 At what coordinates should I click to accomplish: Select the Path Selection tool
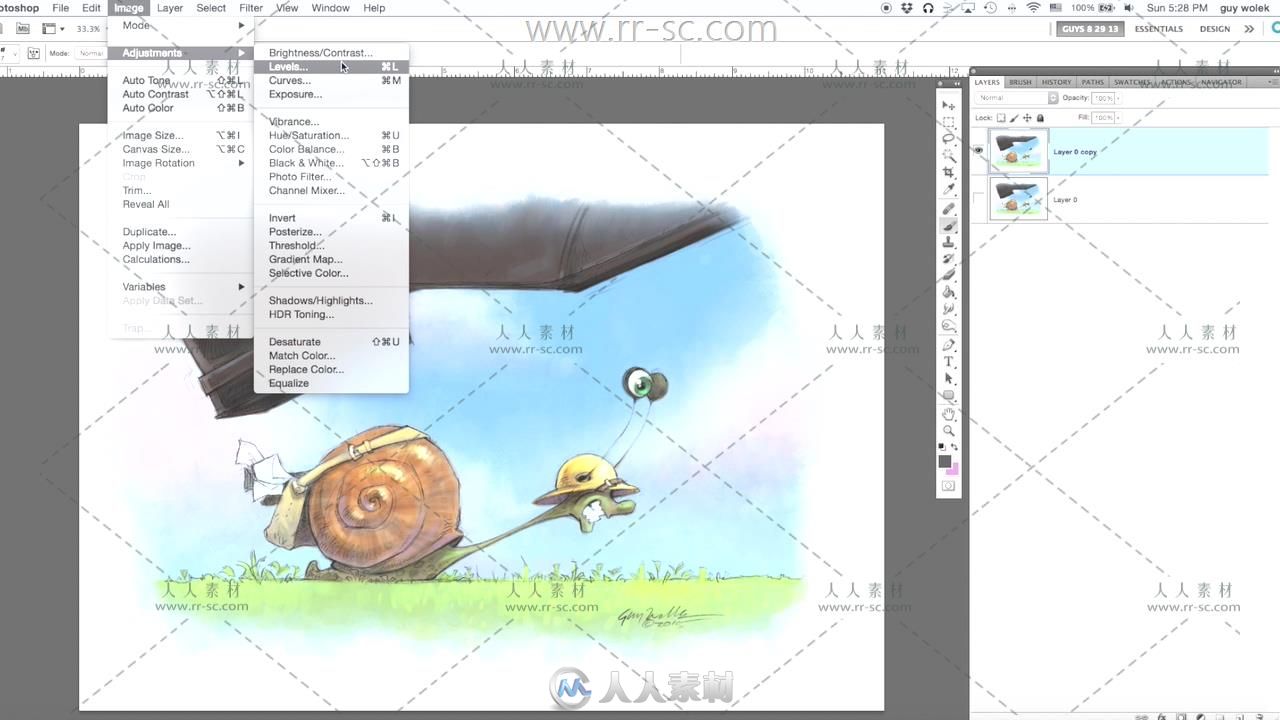(x=949, y=379)
